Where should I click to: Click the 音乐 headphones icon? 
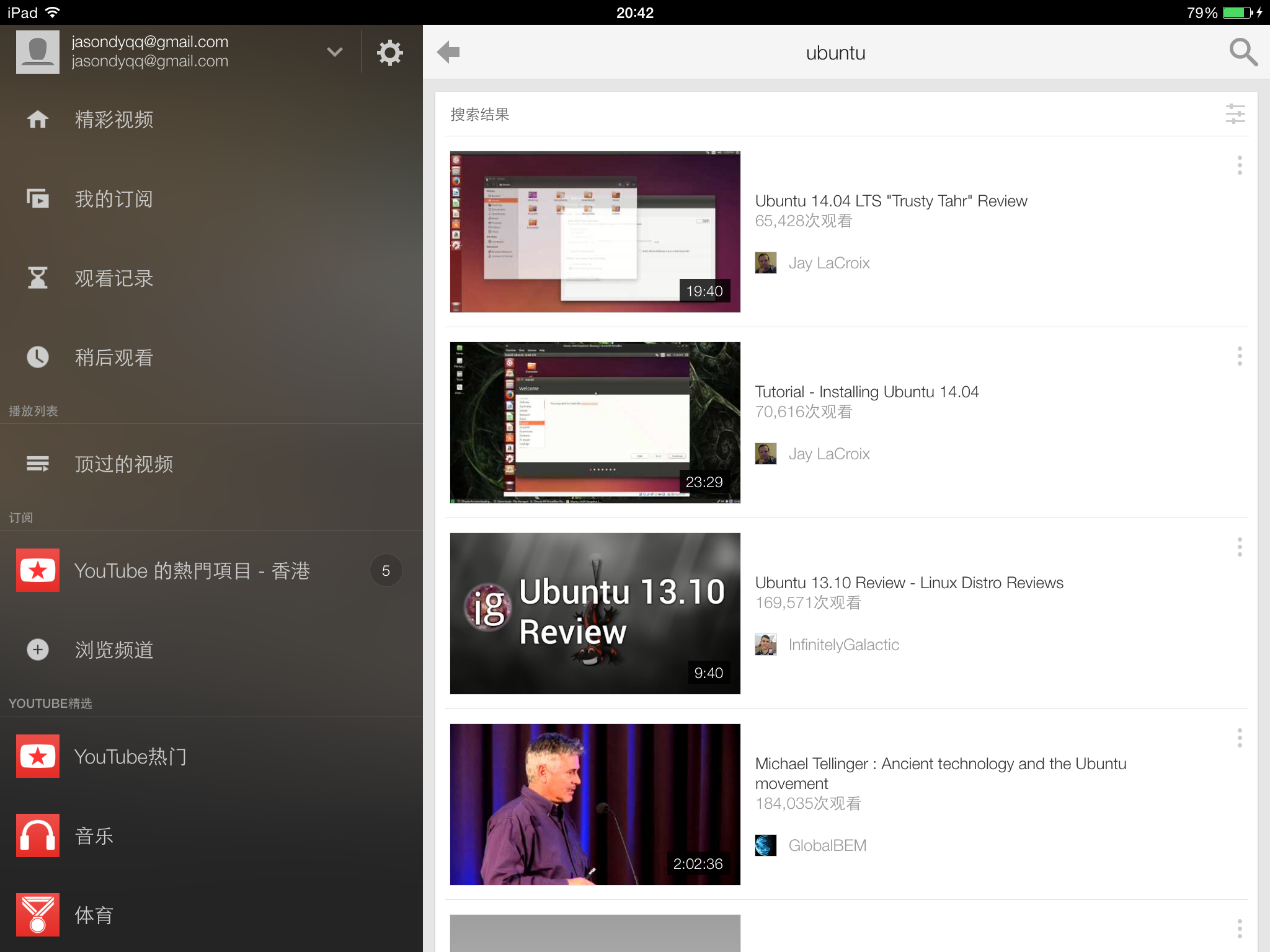point(38,835)
